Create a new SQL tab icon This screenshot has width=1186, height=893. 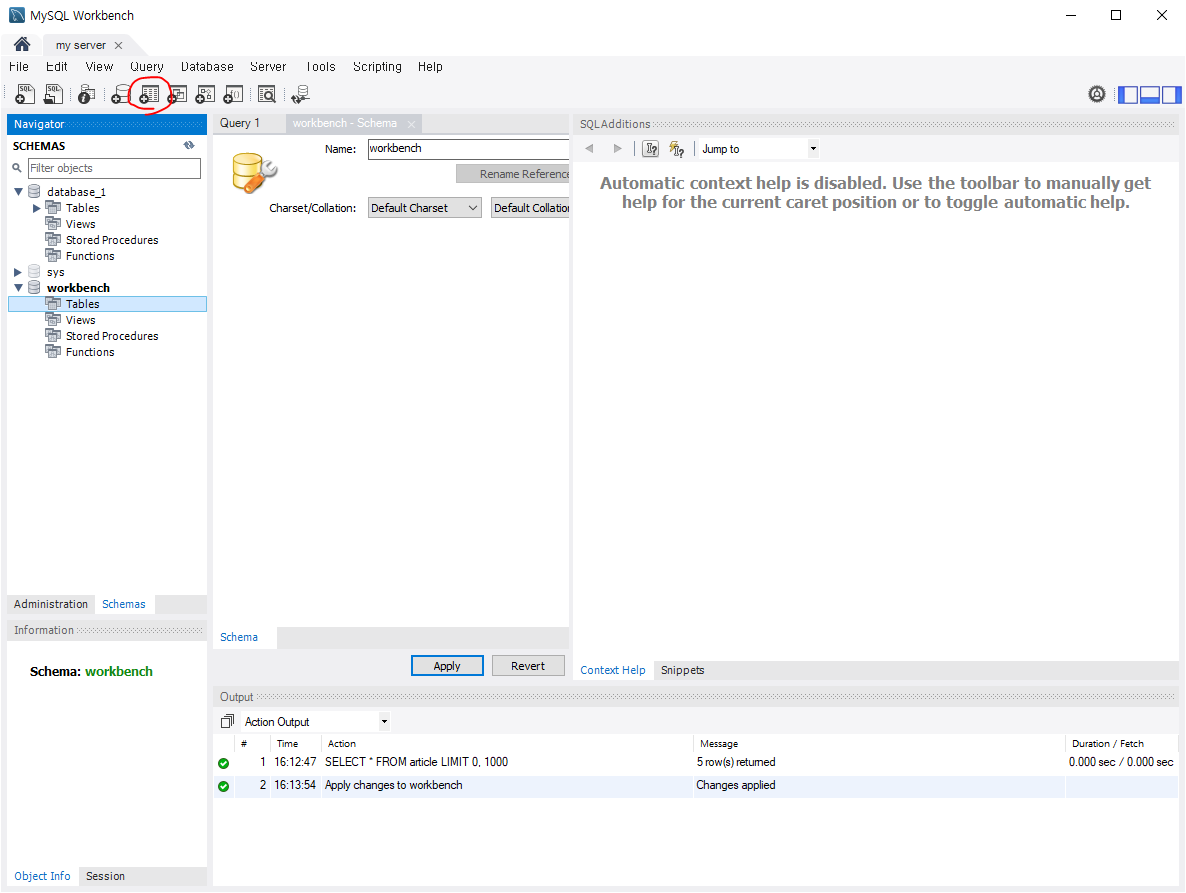pos(25,94)
